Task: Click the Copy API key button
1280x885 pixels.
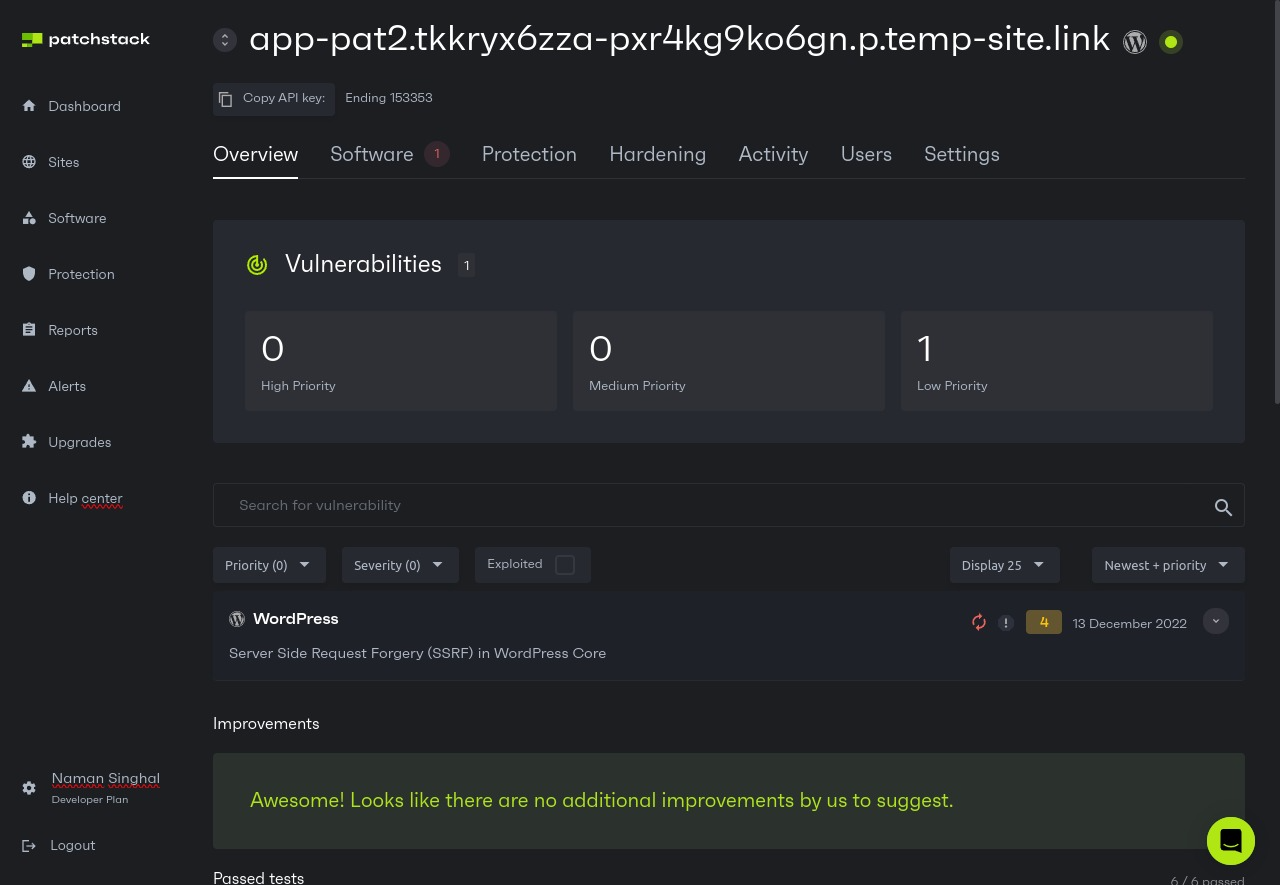Action: (x=273, y=98)
